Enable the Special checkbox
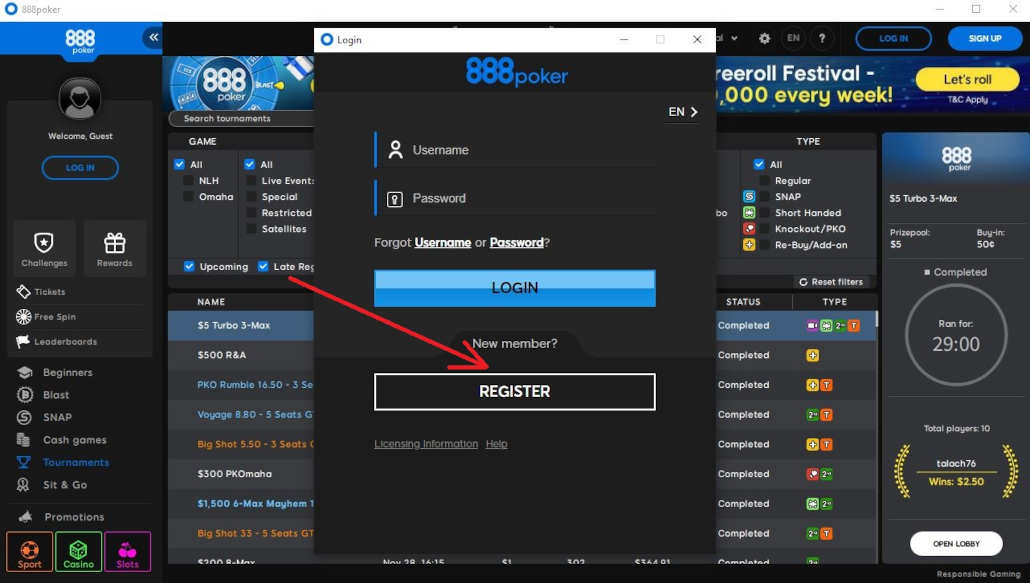Viewport: 1030px width, 583px height. pyautogui.click(x=251, y=196)
